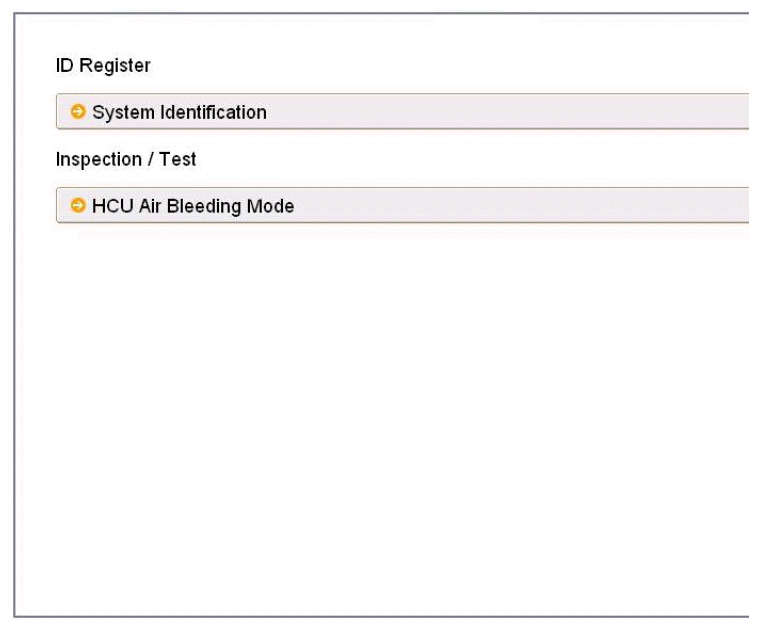Viewport: 758px width, 630px height.
Task: Expand the HCU Air Bleeding Mode row
Action: (402, 205)
